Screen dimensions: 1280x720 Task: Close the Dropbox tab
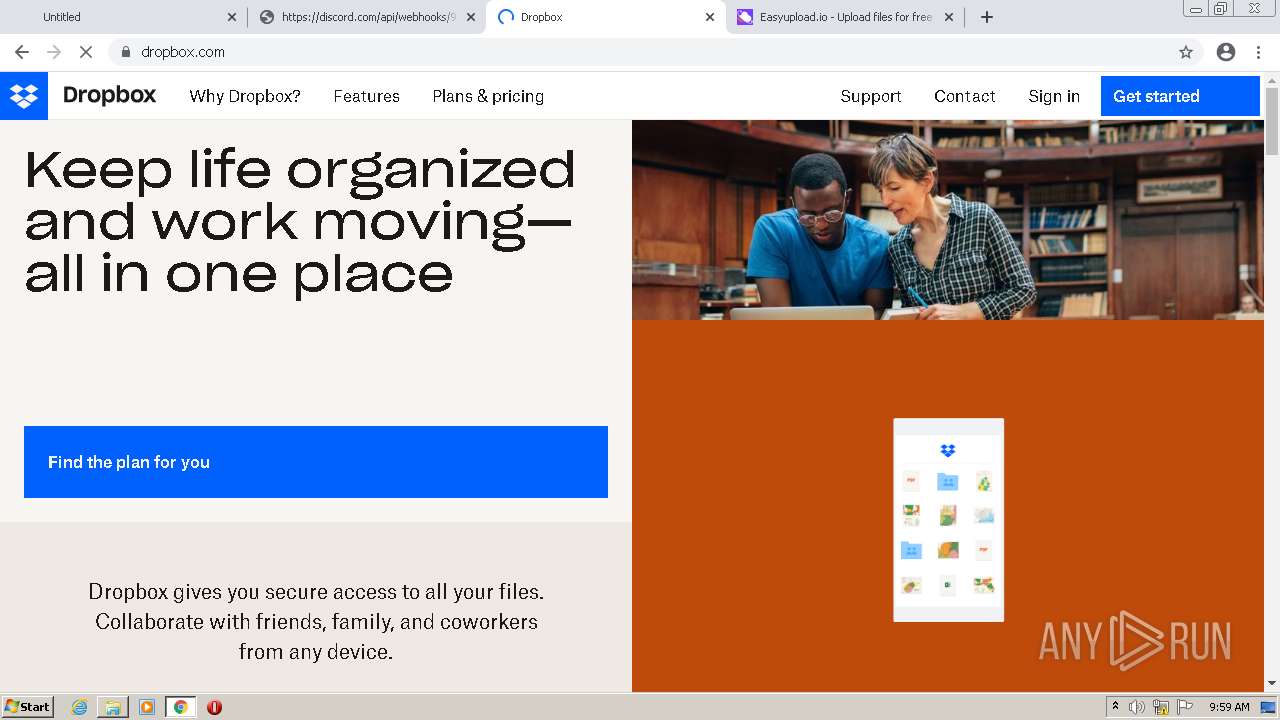pyautogui.click(x=710, y=17)
